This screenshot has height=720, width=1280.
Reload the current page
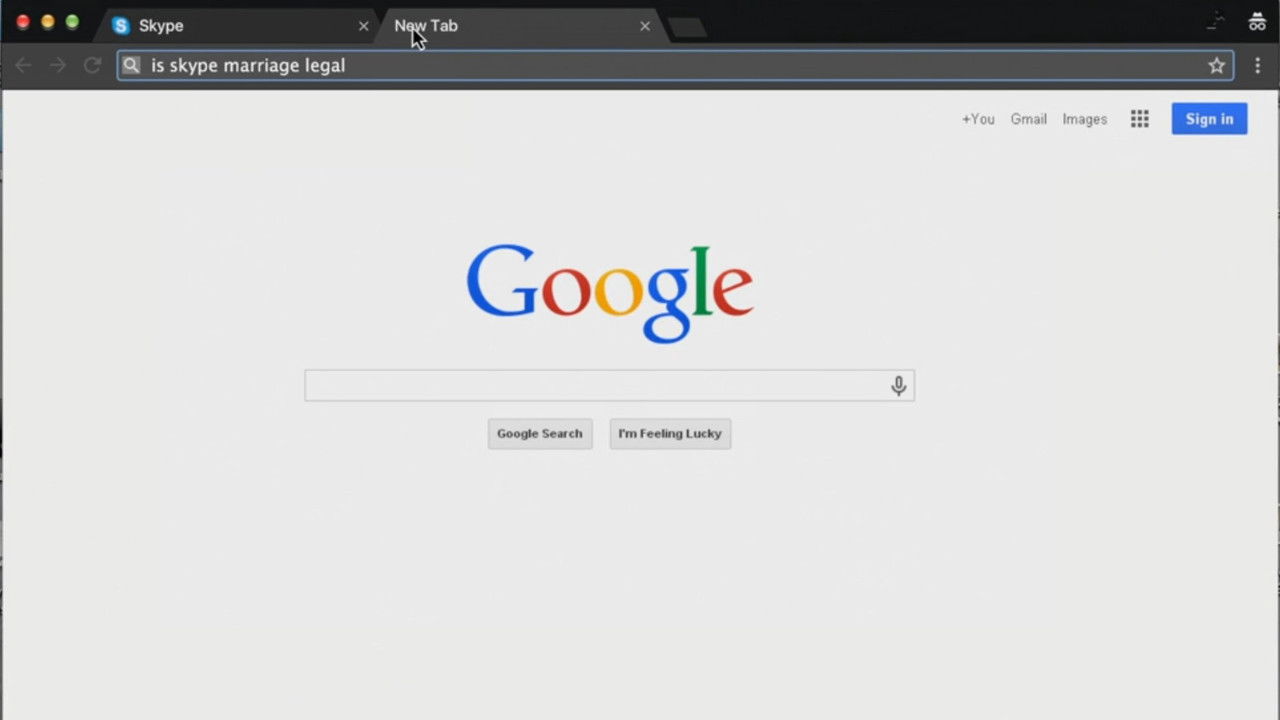pos(92,65)
